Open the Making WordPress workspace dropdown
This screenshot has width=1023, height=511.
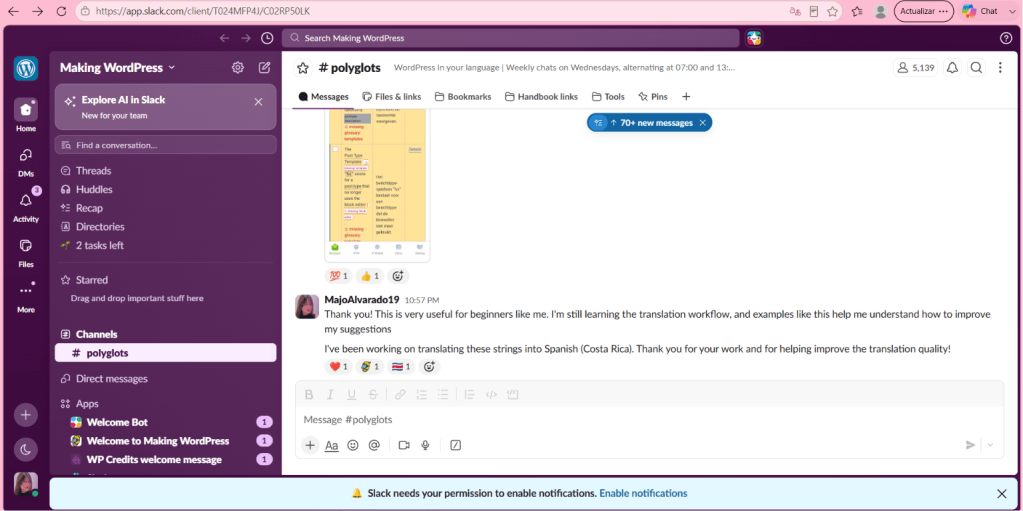pos(117,67)
